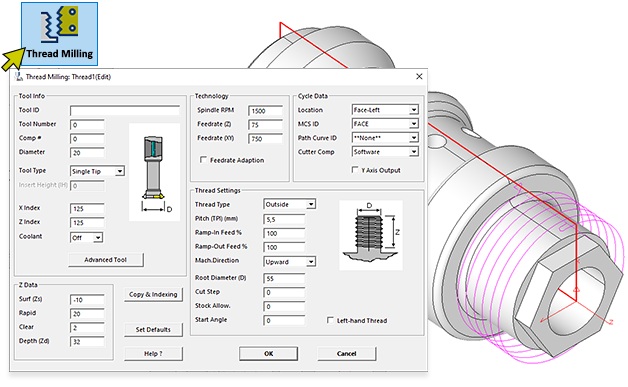Click the Thread Milling tool icon
Screen dimensions: 628x387
point(59,34)
